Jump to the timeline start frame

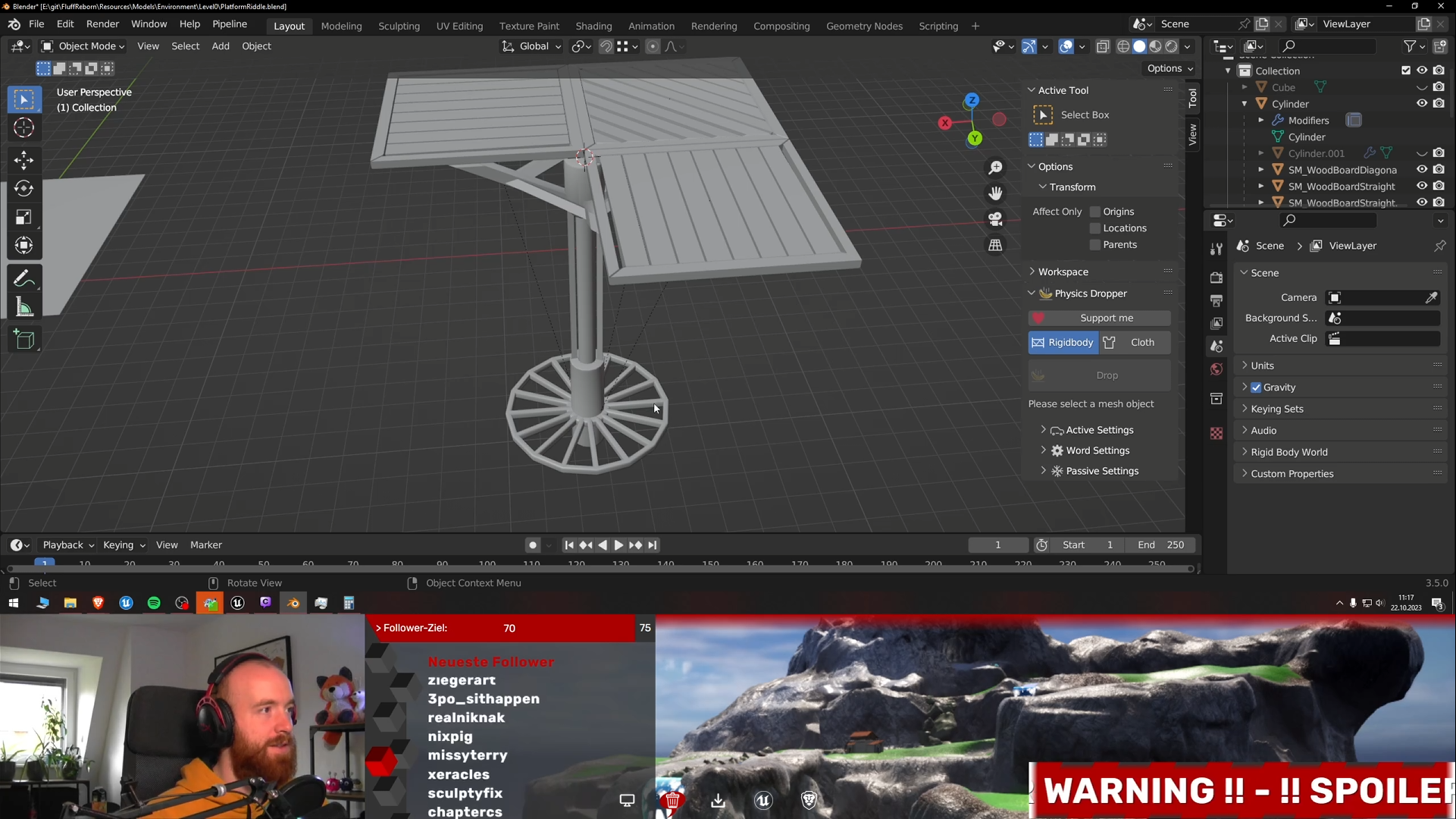coord(569,545)
